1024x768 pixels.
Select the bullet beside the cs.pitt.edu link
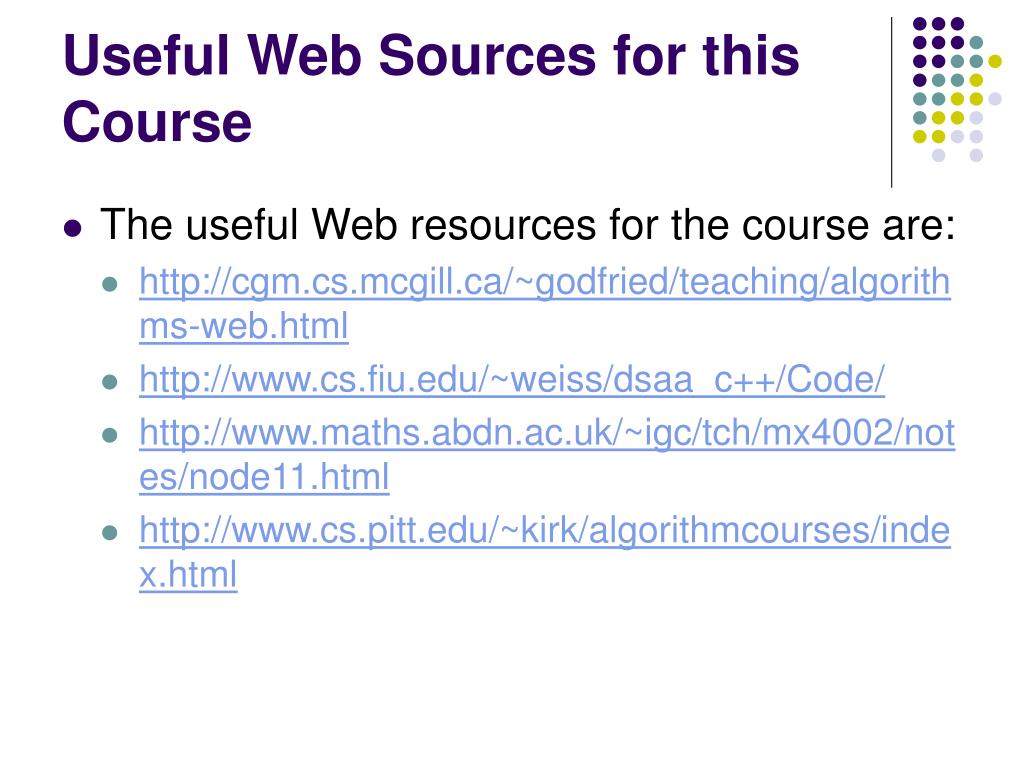111,534
